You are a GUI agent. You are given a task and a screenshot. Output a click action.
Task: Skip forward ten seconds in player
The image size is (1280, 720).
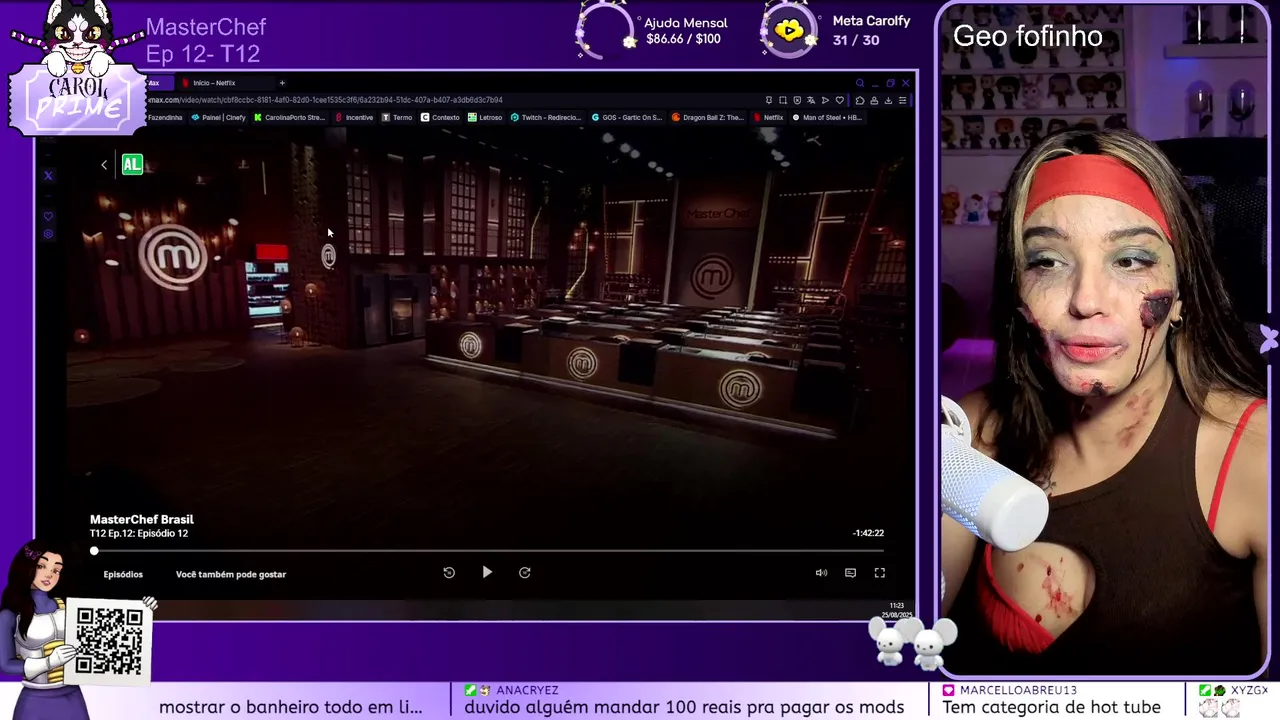point(524,572)
